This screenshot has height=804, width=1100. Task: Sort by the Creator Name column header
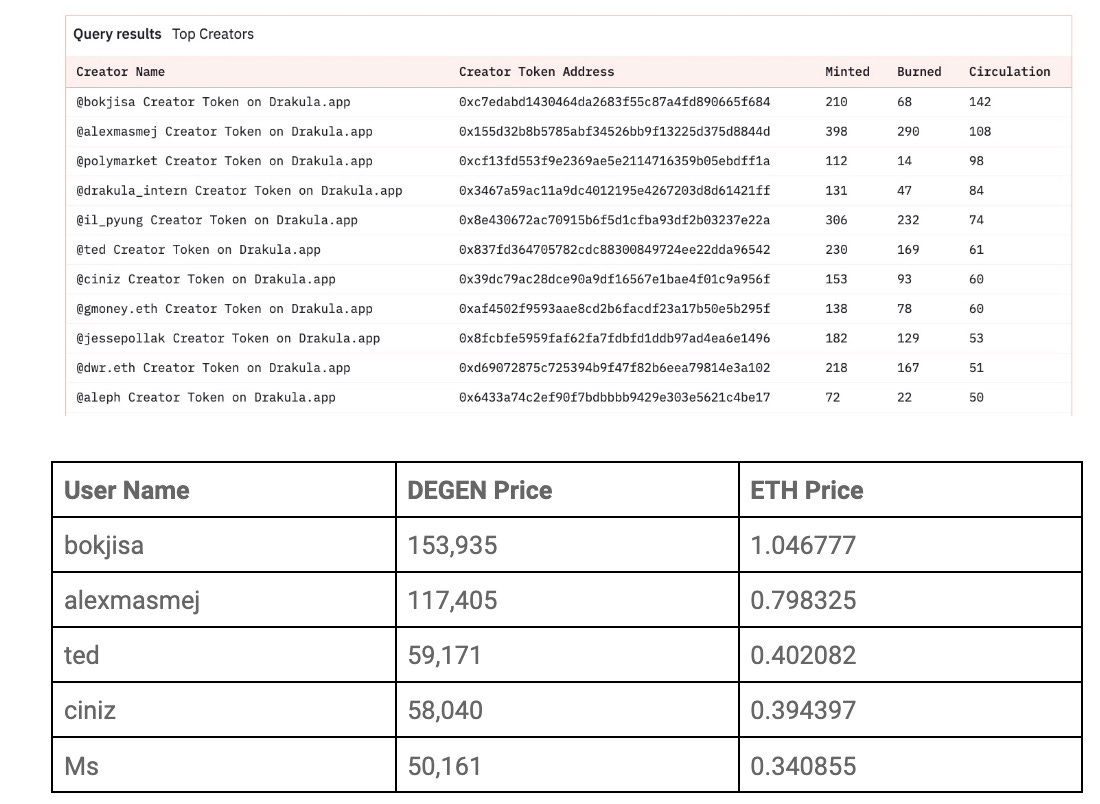pos(121,72)
